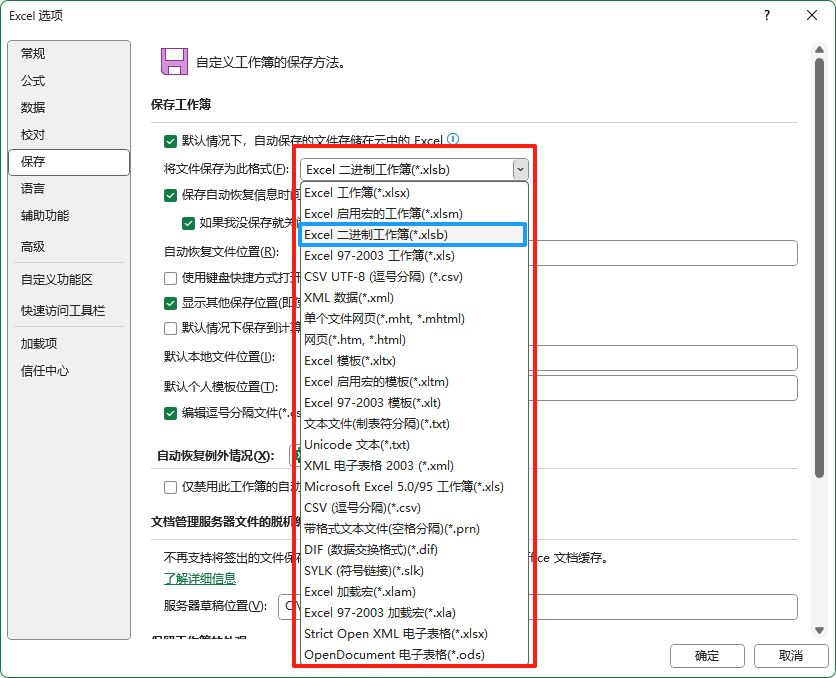Screen dimensions: 836x678
Task: Choose 单个文件网页(*.mht, *.mhtml)
Action: click(414, 319)
